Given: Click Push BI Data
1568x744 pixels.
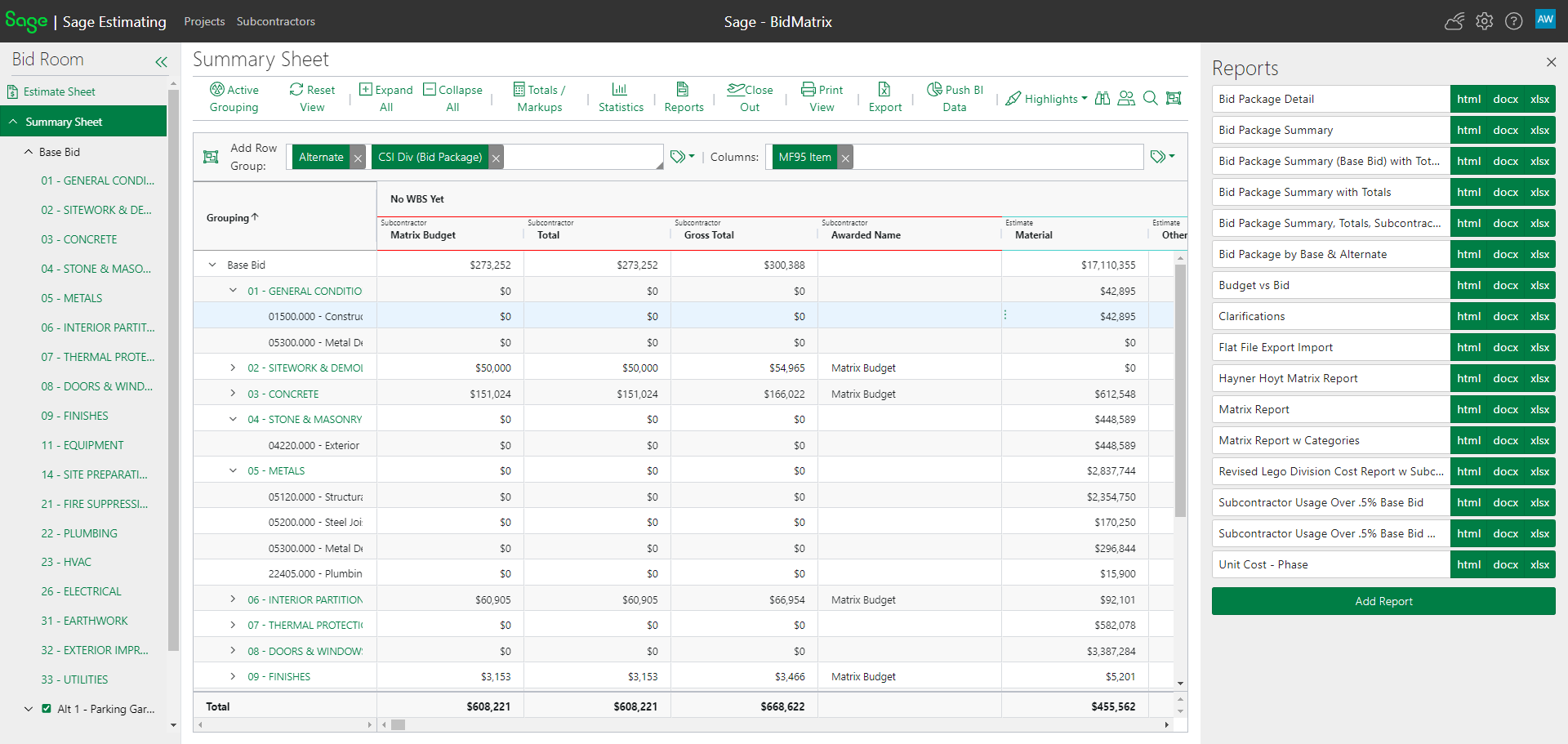Looking at the screenshot, I should [x=955, y=98].
